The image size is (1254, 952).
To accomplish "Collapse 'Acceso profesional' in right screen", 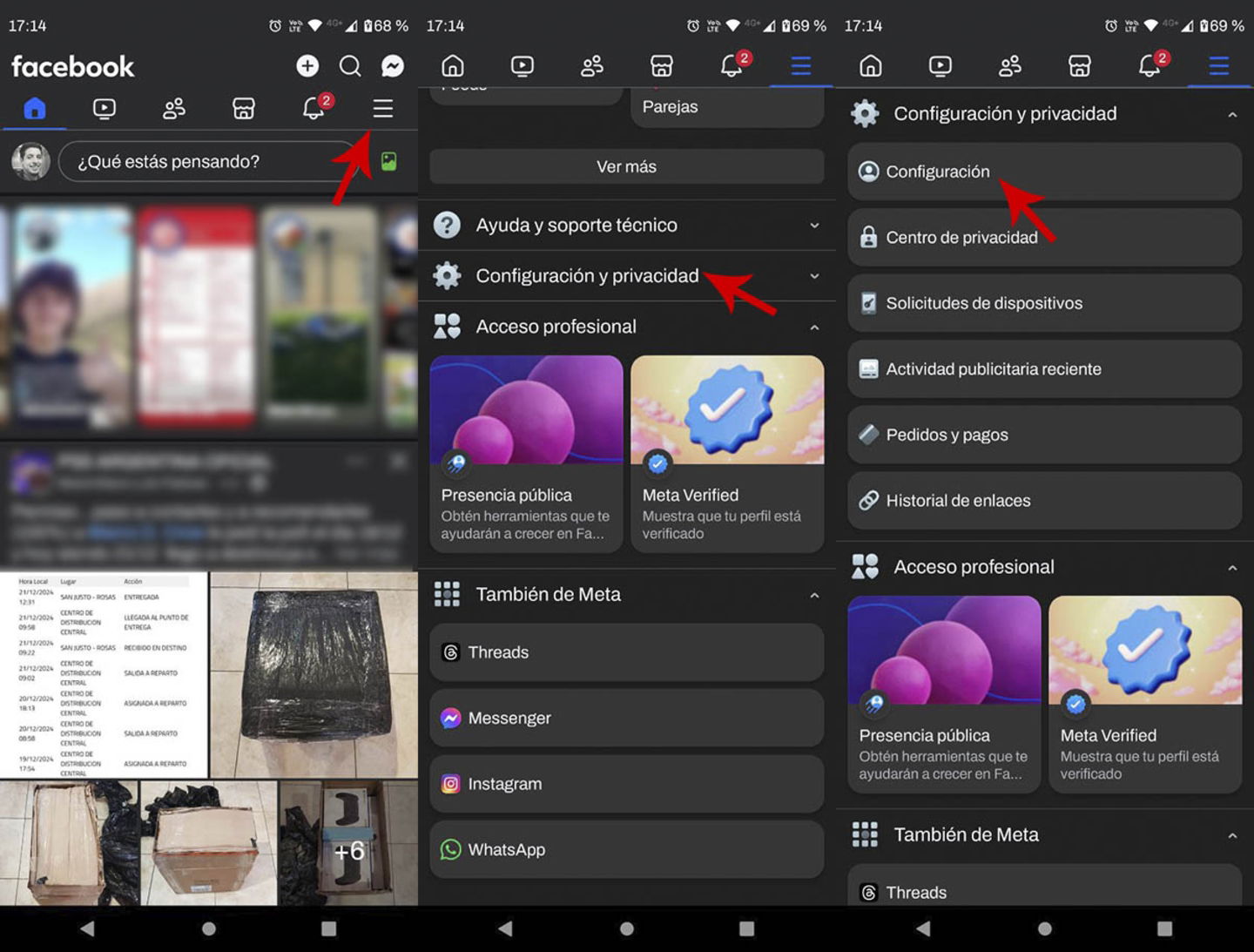I will pyautogui.click(x=1232, y=568).
